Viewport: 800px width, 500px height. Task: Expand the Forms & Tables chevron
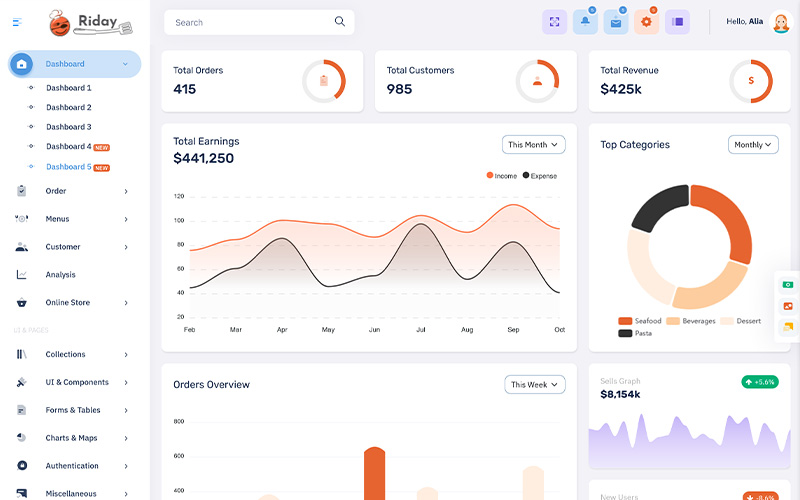[126, 410]
